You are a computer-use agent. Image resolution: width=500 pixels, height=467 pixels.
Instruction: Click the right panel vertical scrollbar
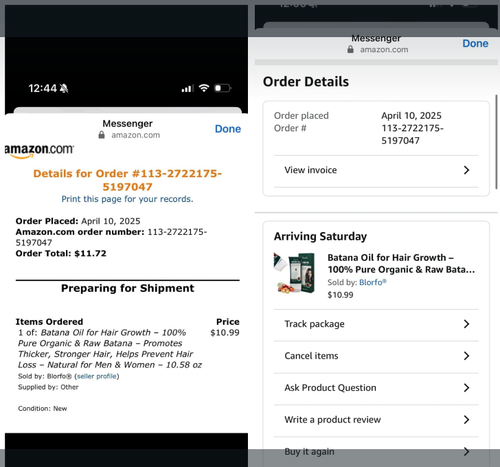click(x=497, y=142)
